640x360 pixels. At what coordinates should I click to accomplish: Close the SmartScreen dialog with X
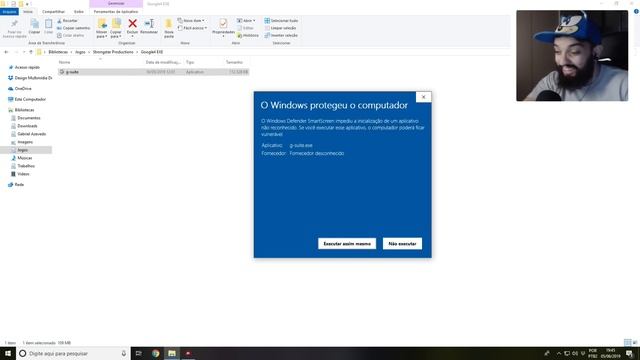[424, 97]
